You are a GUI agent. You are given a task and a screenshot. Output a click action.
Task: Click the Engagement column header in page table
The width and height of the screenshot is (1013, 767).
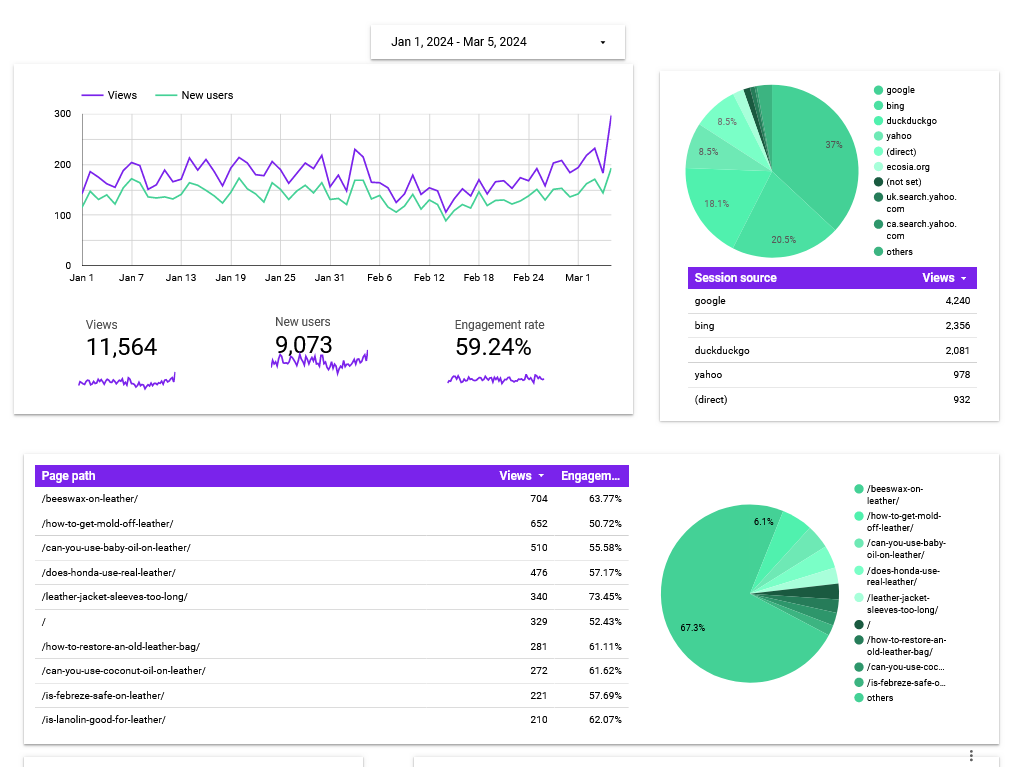click(x=591, y=476)
